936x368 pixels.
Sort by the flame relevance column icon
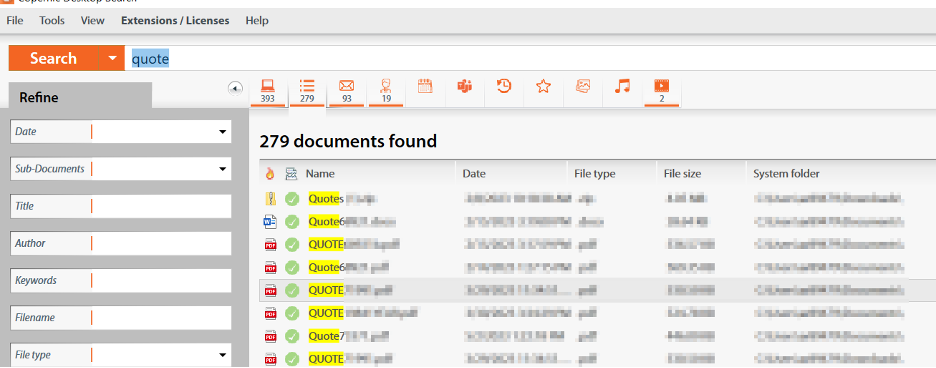pyautogui.click(x=270, y=174)
